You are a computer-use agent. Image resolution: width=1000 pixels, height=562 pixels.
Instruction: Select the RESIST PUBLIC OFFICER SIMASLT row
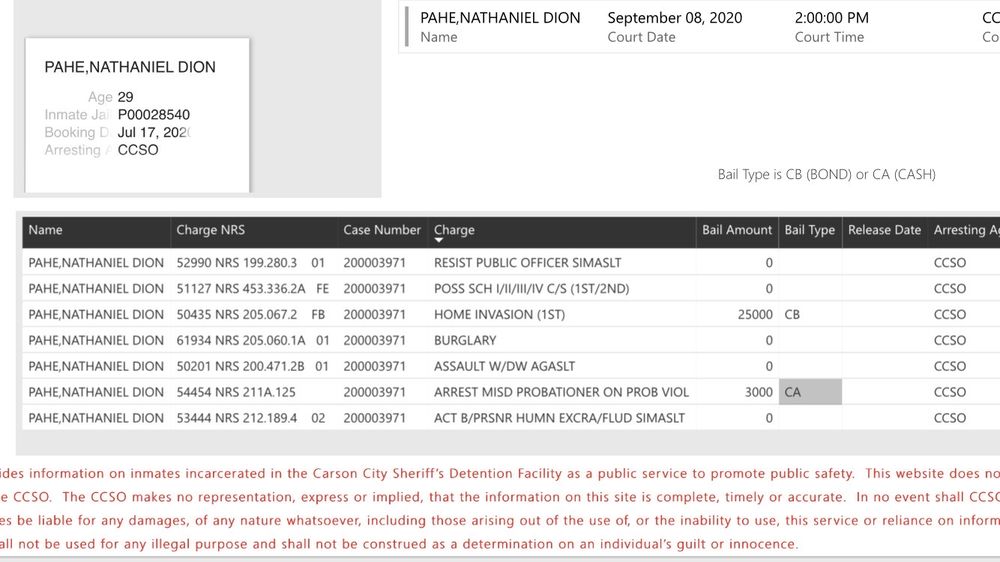[527, 262]
